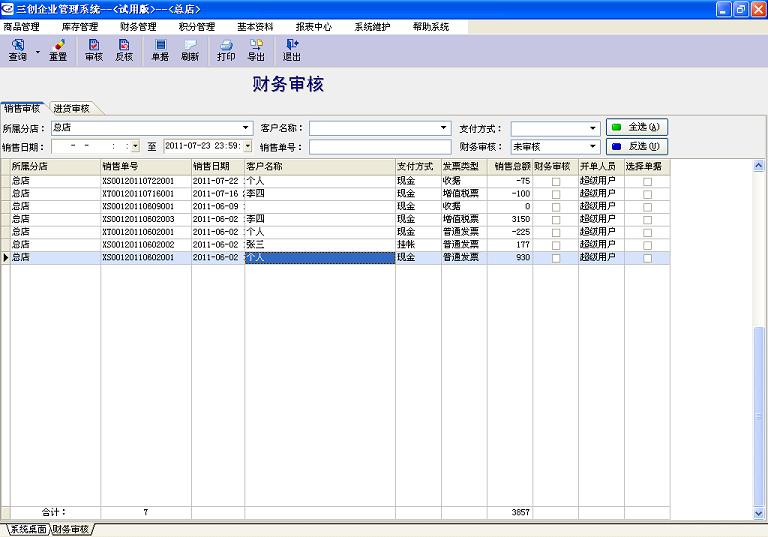Click the 审核 (audit) toolbar icon
This screenshot has height=537, width=768.
(x=94, y=50)
